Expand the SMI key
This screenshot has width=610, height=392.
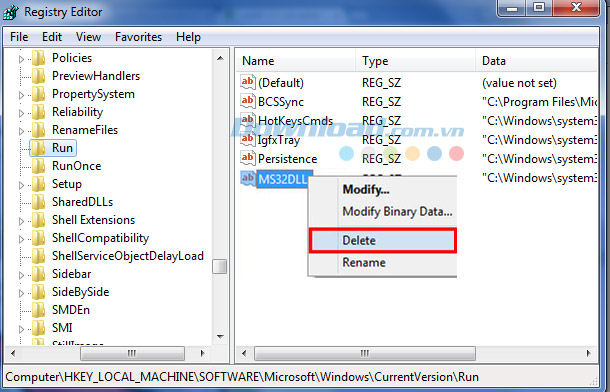[x=21, y=329]
